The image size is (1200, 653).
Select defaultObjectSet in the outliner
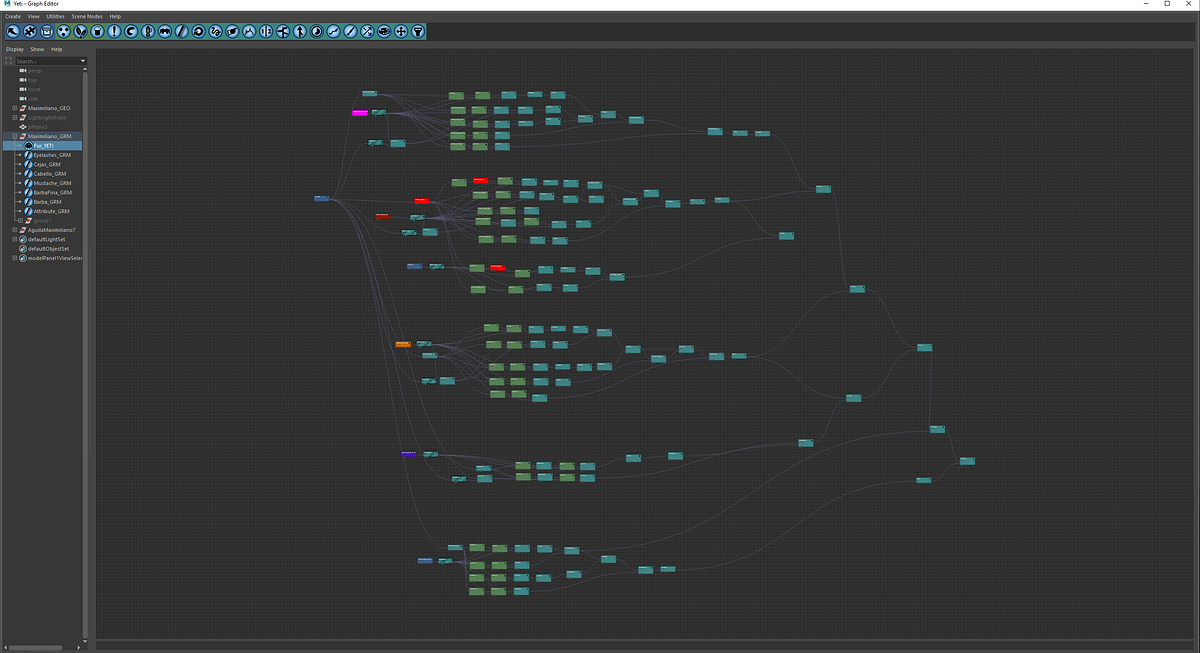pos(48,249)
